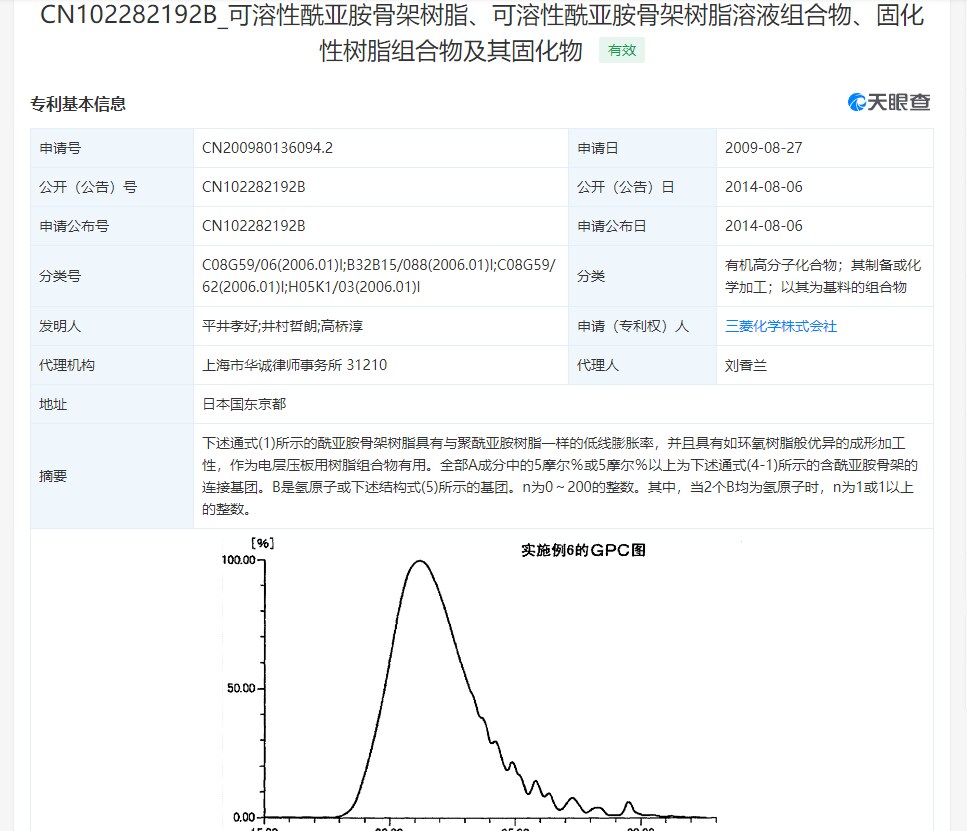The image size is (967, 831).
Task: Click the inventors 平井孝好;井村哲朗;高桥淳
Action: coord(282,326)
